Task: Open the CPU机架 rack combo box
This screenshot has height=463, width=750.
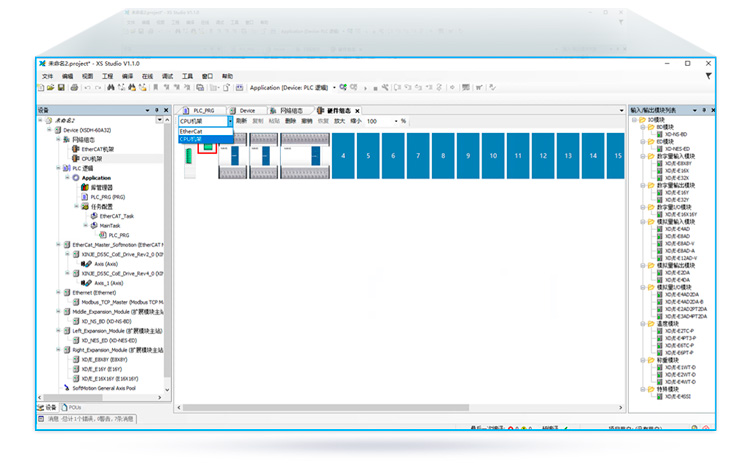Action: point(206,121)
